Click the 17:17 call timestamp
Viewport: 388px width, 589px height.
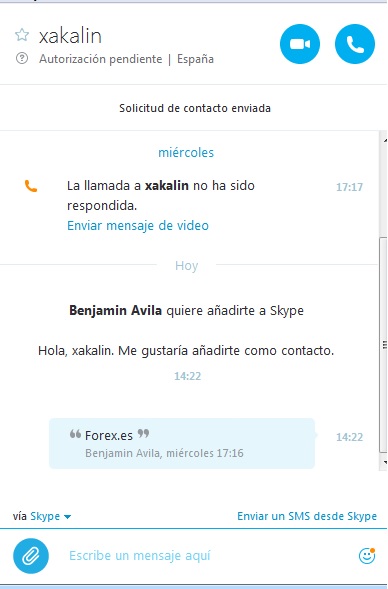349,187
